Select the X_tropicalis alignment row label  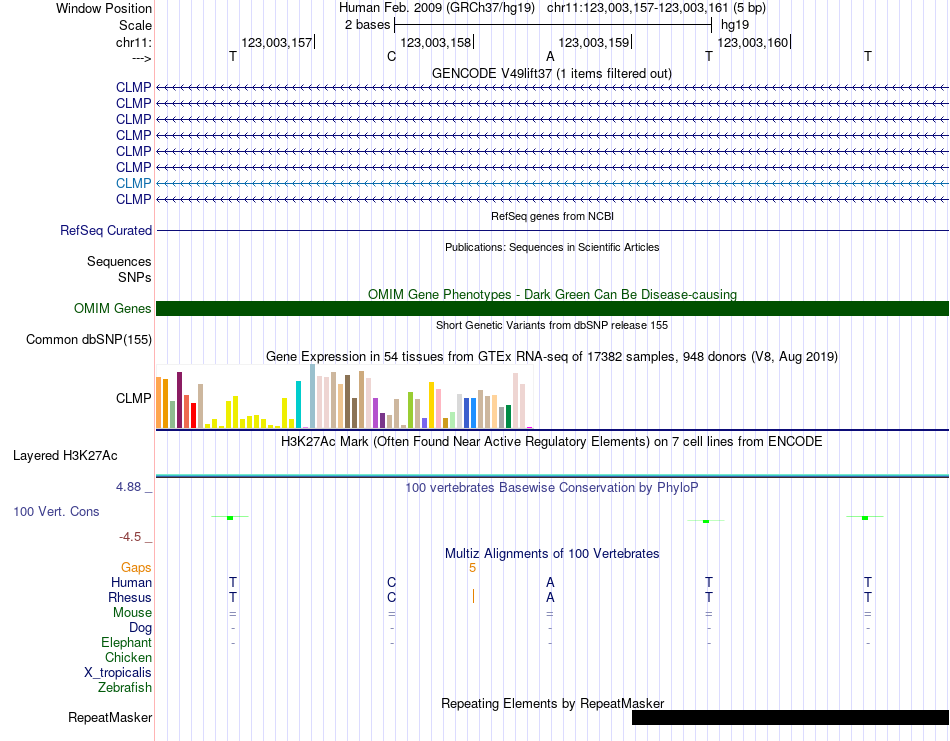[118, 673]
